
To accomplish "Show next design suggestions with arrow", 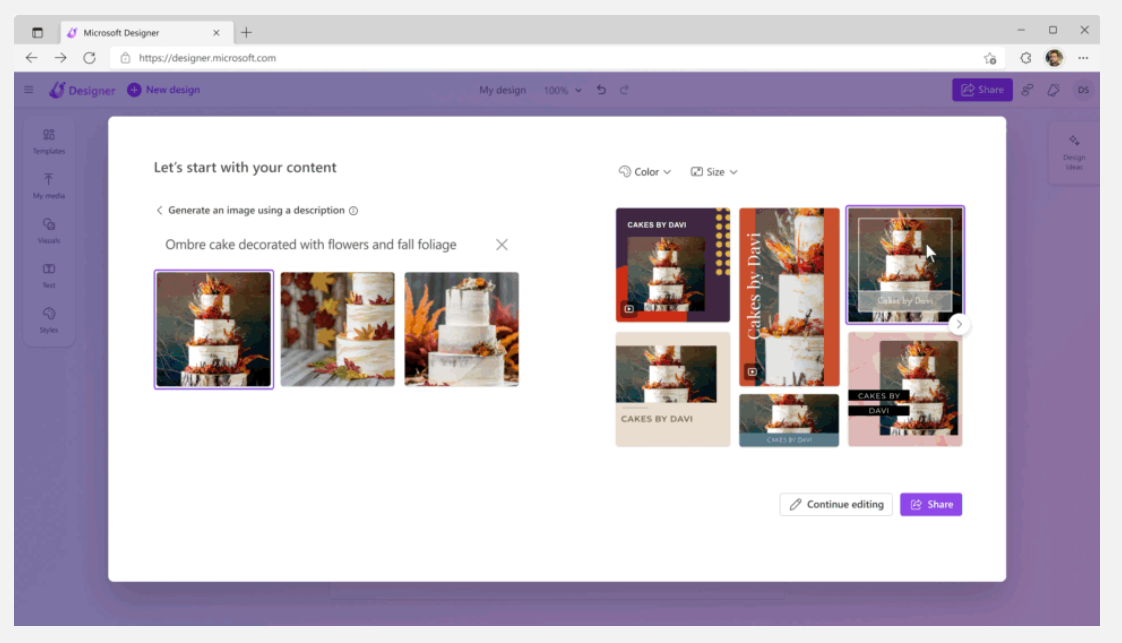I will click(x=959, y=324).
